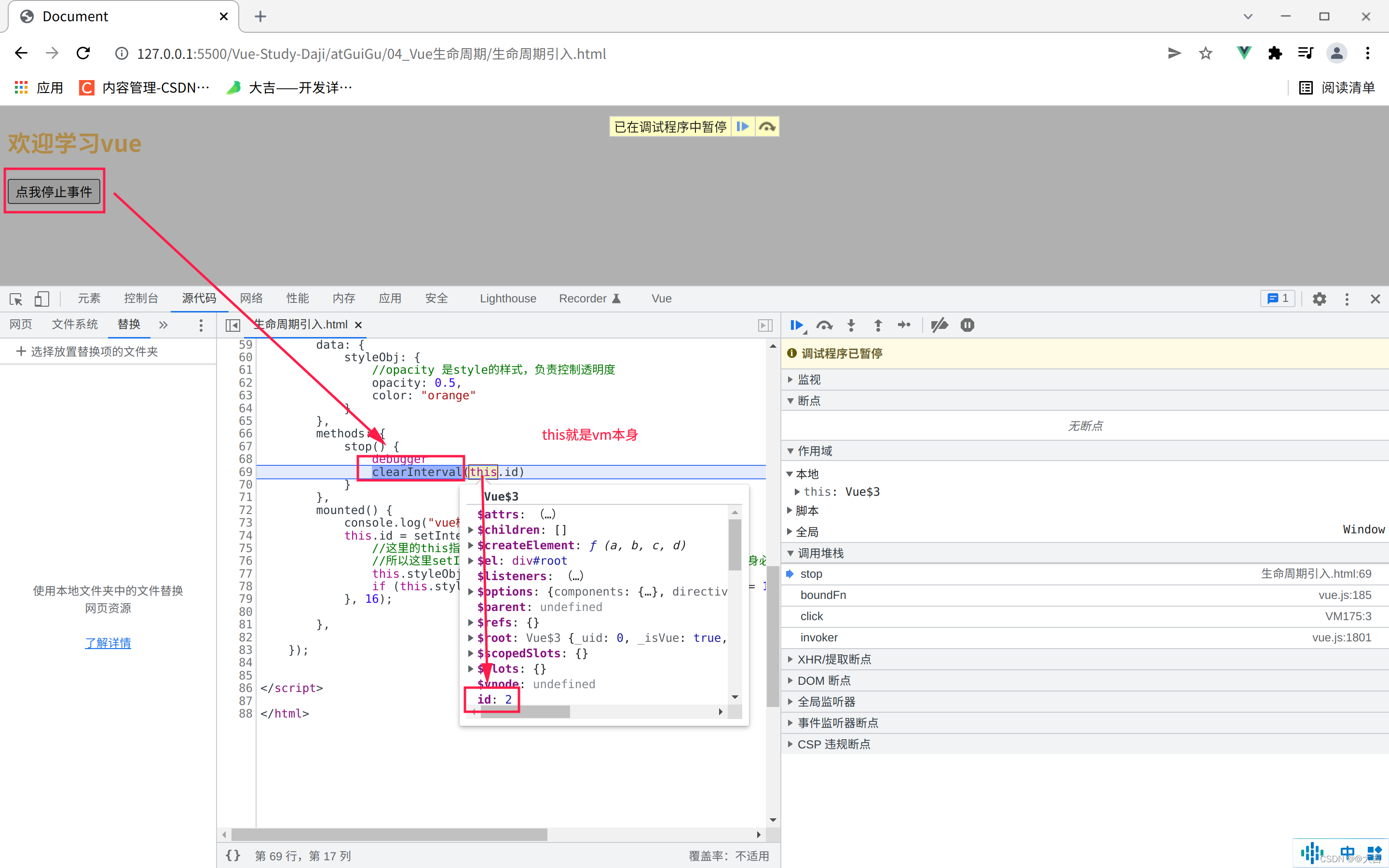Go back in browser history
The height and width of the screenshot is (868, 1389).
click(21, 54)
